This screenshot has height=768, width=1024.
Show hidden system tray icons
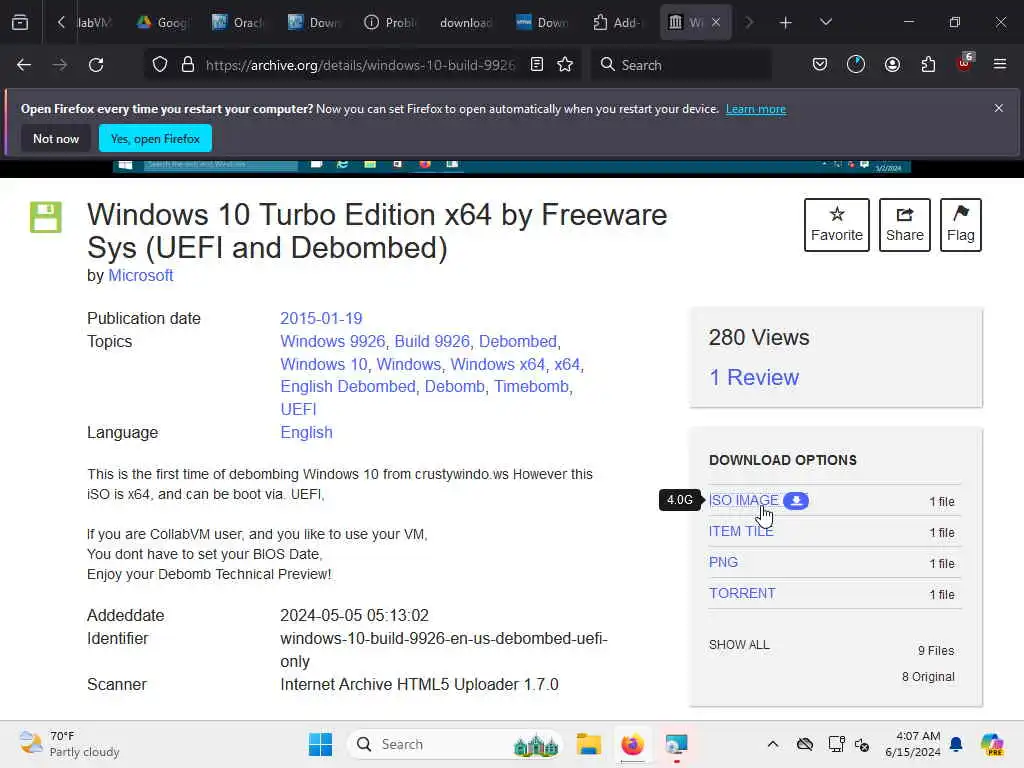tap(773, 744)
